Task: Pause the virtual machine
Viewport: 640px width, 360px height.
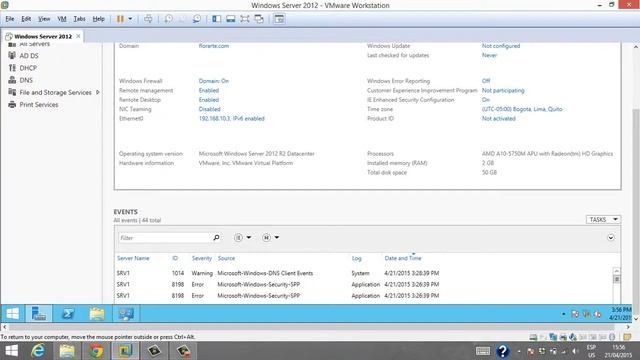Action: tap(120, 19)
